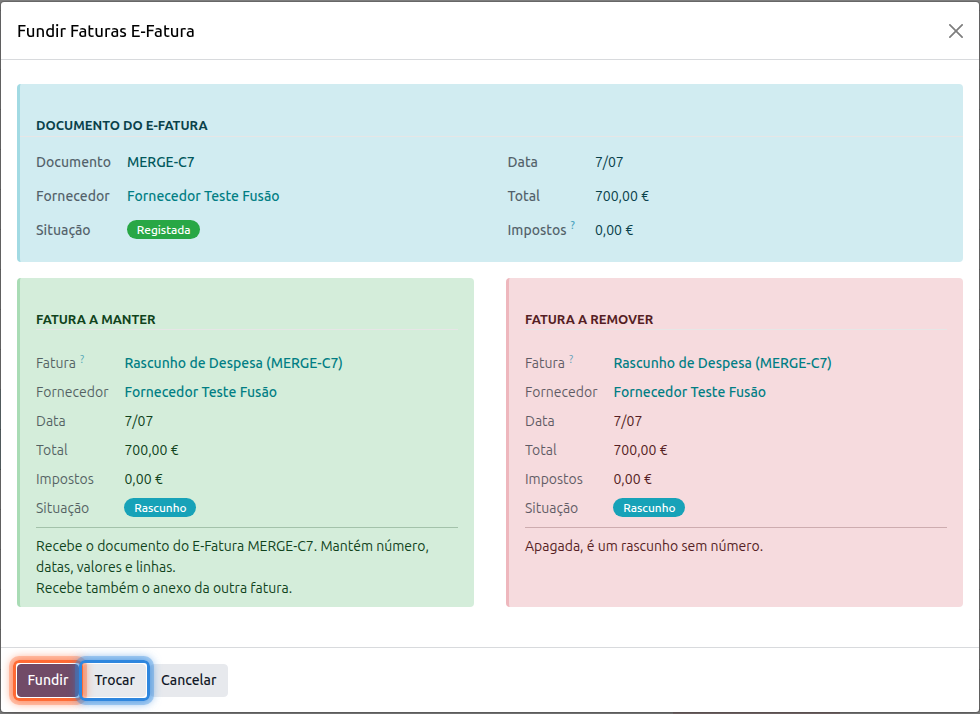Open Fornecedor Teste Fusão in E-Fatura document section
The image size is (980, 714).
(203, 196)
